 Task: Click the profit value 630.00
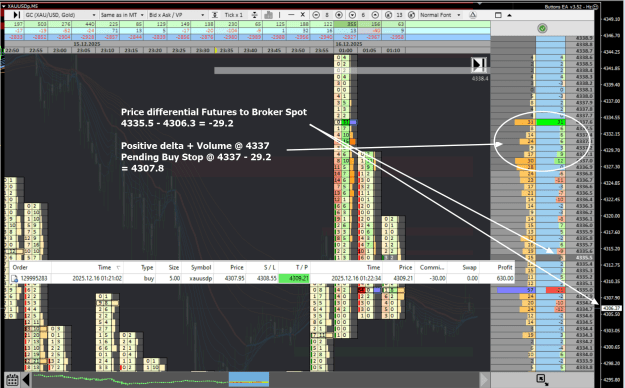[505, 278]
